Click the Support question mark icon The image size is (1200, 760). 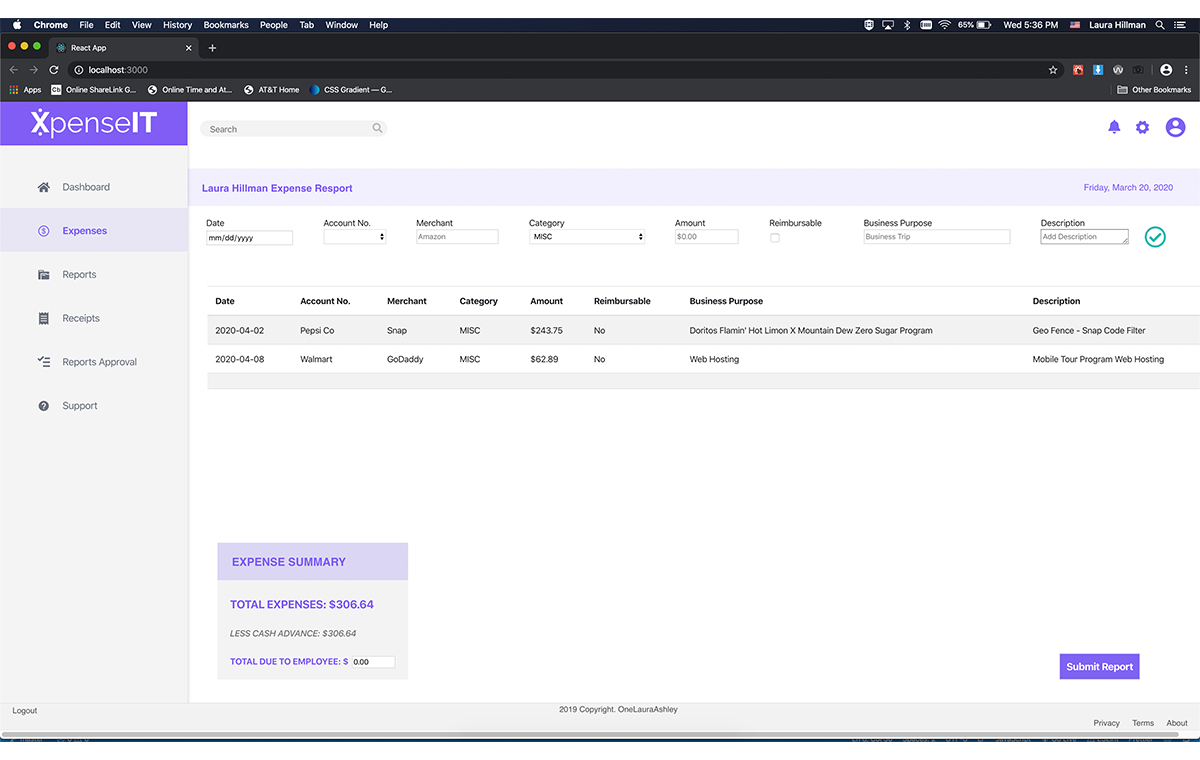44,406
